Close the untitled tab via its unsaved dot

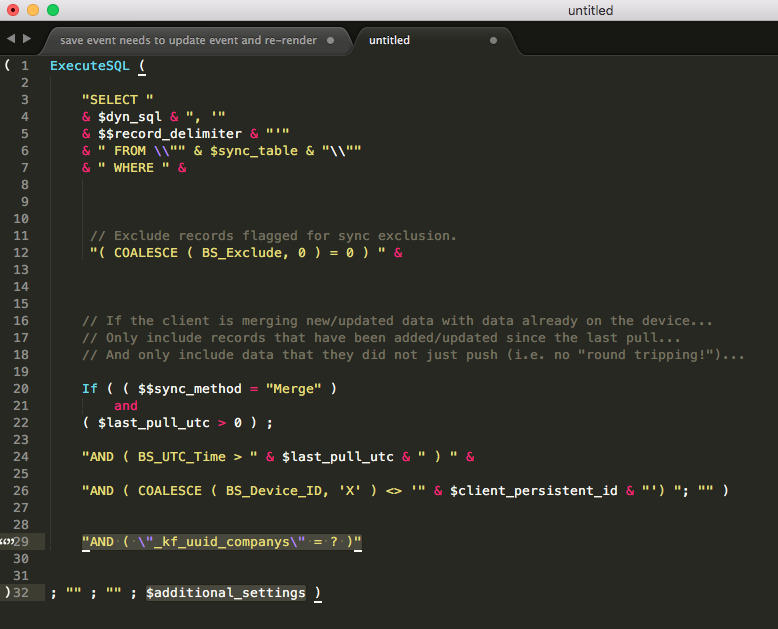pos(493,40)
